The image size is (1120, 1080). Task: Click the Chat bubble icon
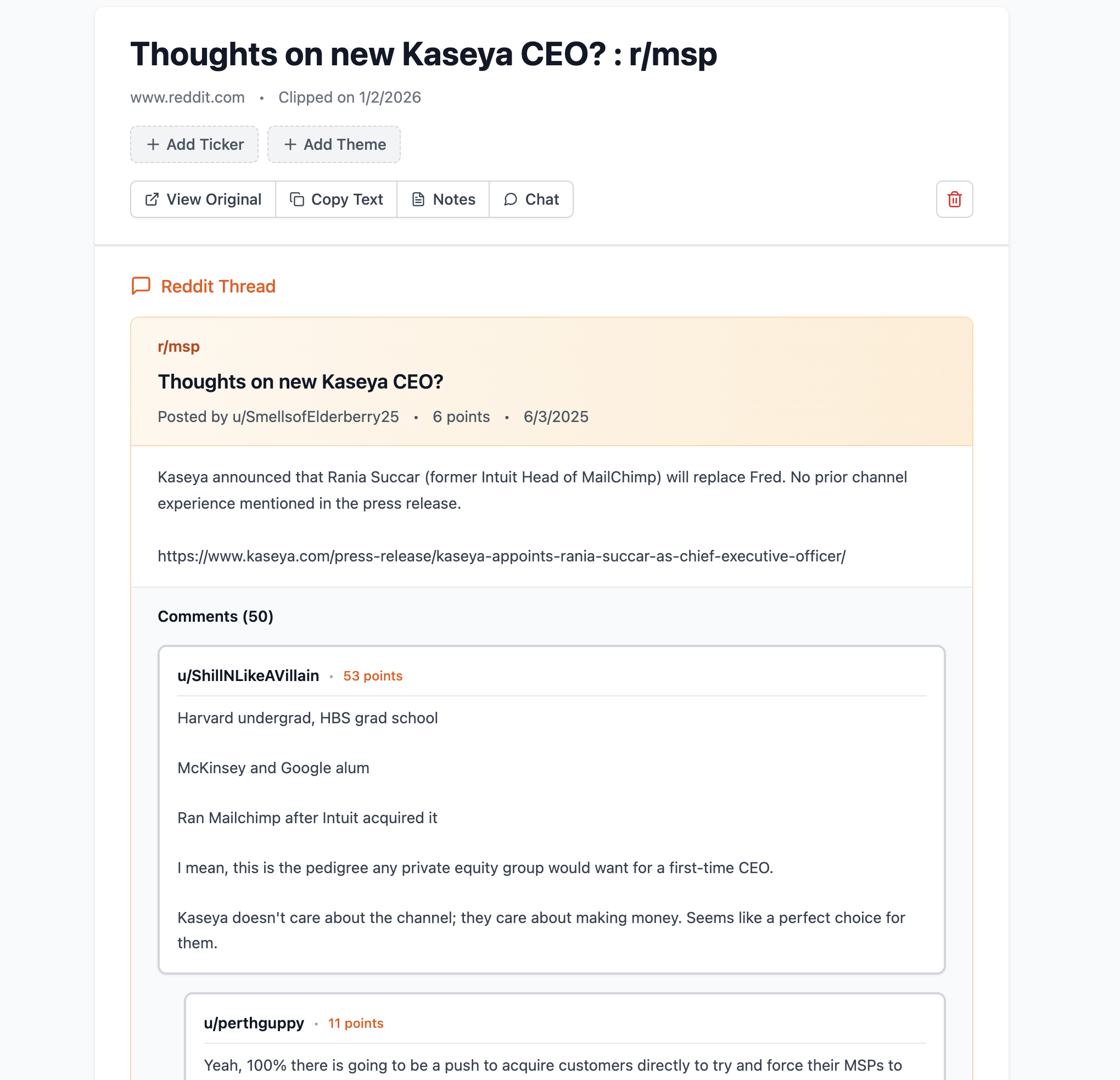(x=510, y=199)
